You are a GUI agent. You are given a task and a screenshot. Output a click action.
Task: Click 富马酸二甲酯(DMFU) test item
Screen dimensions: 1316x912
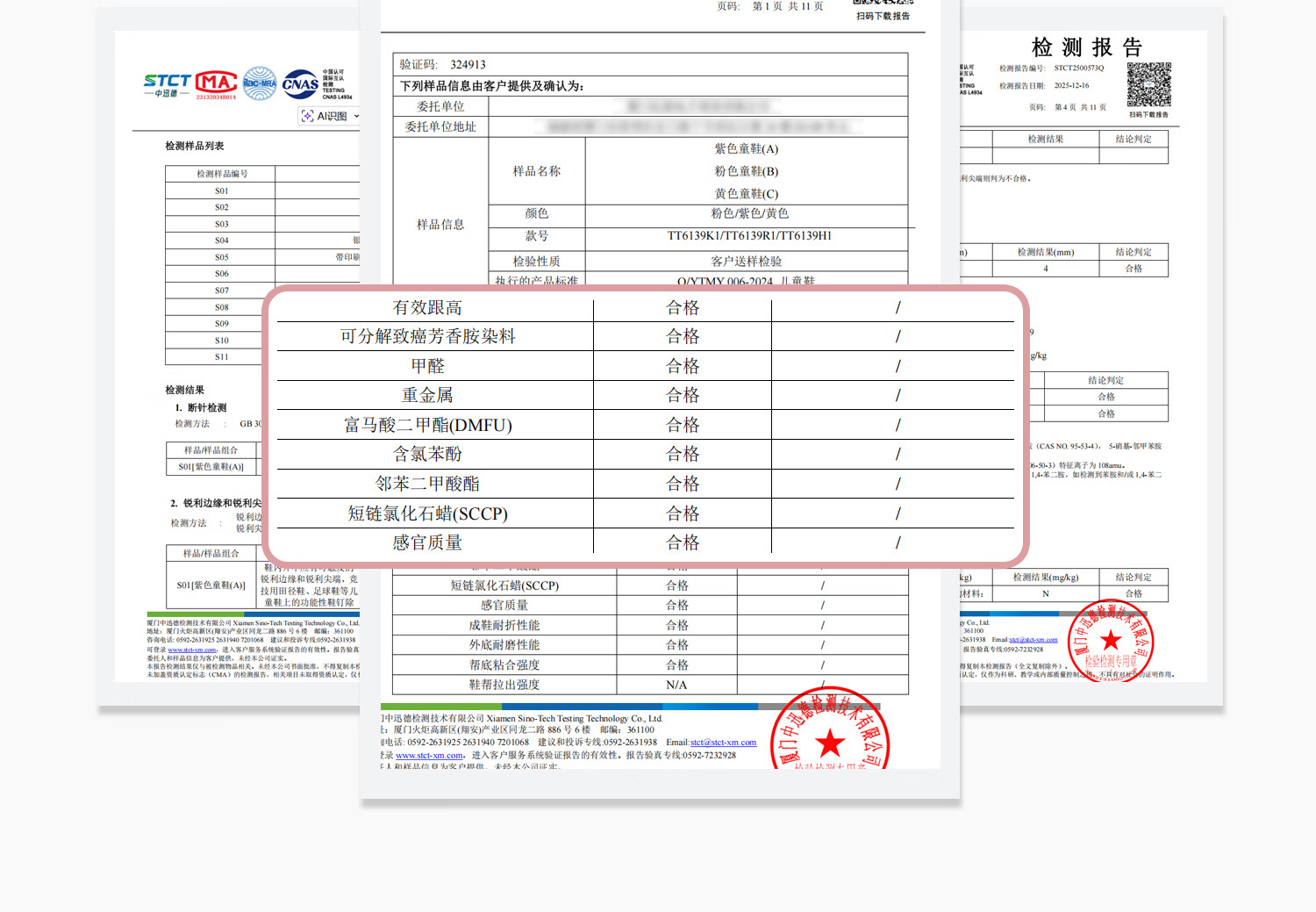click(x=428, y=425)
